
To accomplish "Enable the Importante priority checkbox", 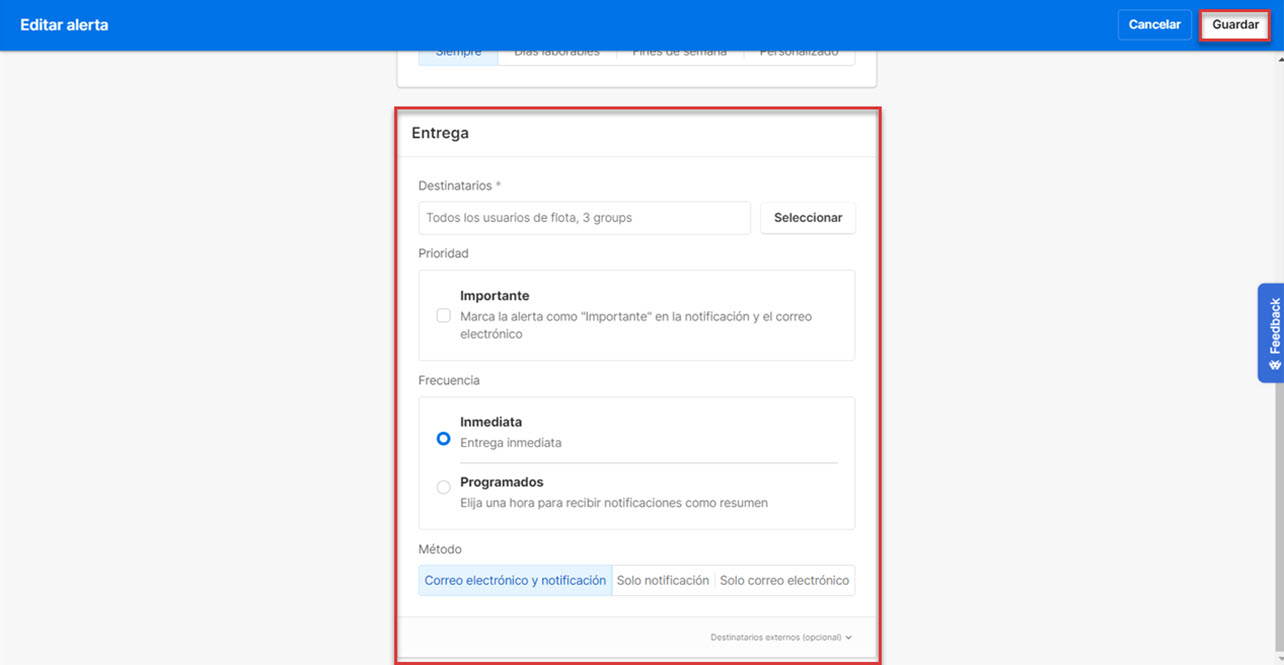I will pos(443,315).
